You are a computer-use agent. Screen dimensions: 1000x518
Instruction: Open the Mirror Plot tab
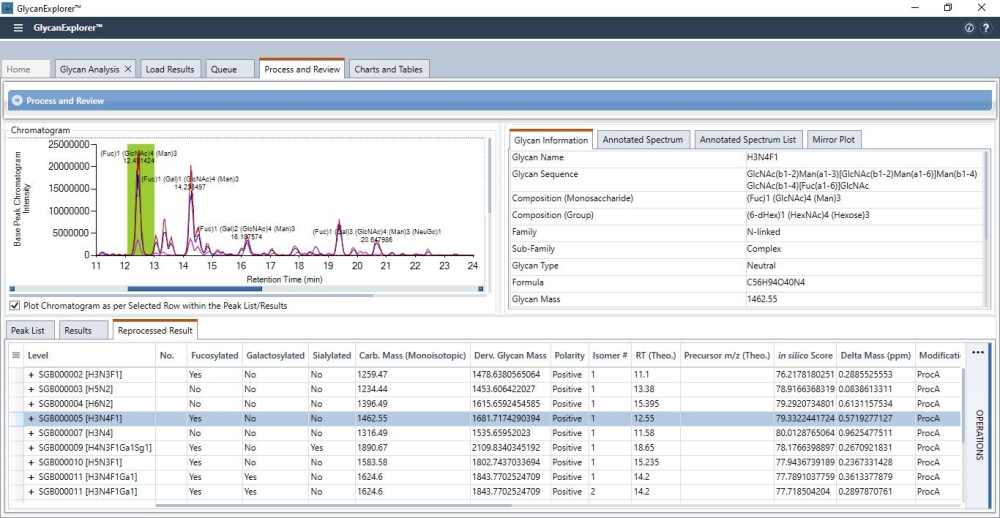[835, 139]
